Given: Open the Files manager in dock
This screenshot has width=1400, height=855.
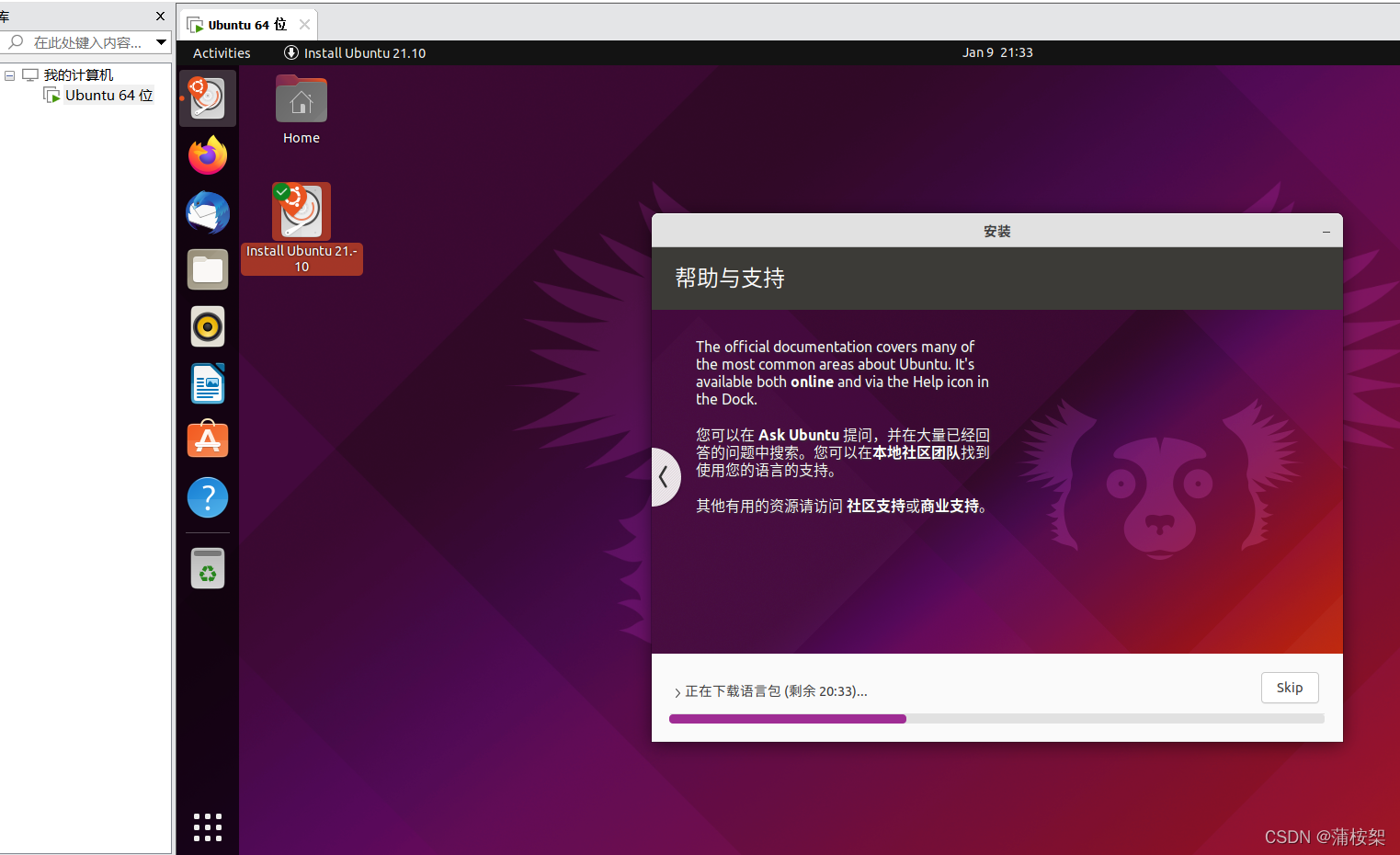Looking at the screenshot, I should pos(208,269).
